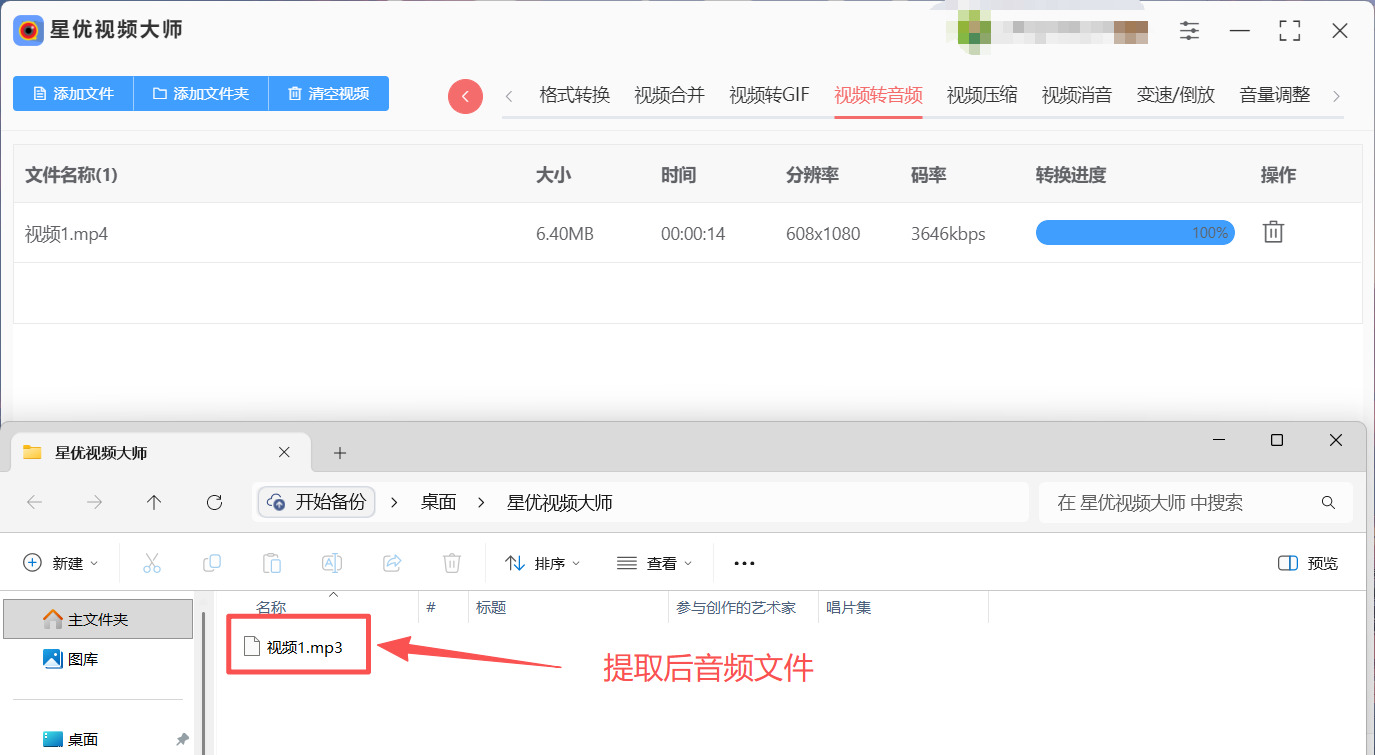Open the 查看 view dropdown
This screenshot has width=1375, height=755.
pos(655,563)
